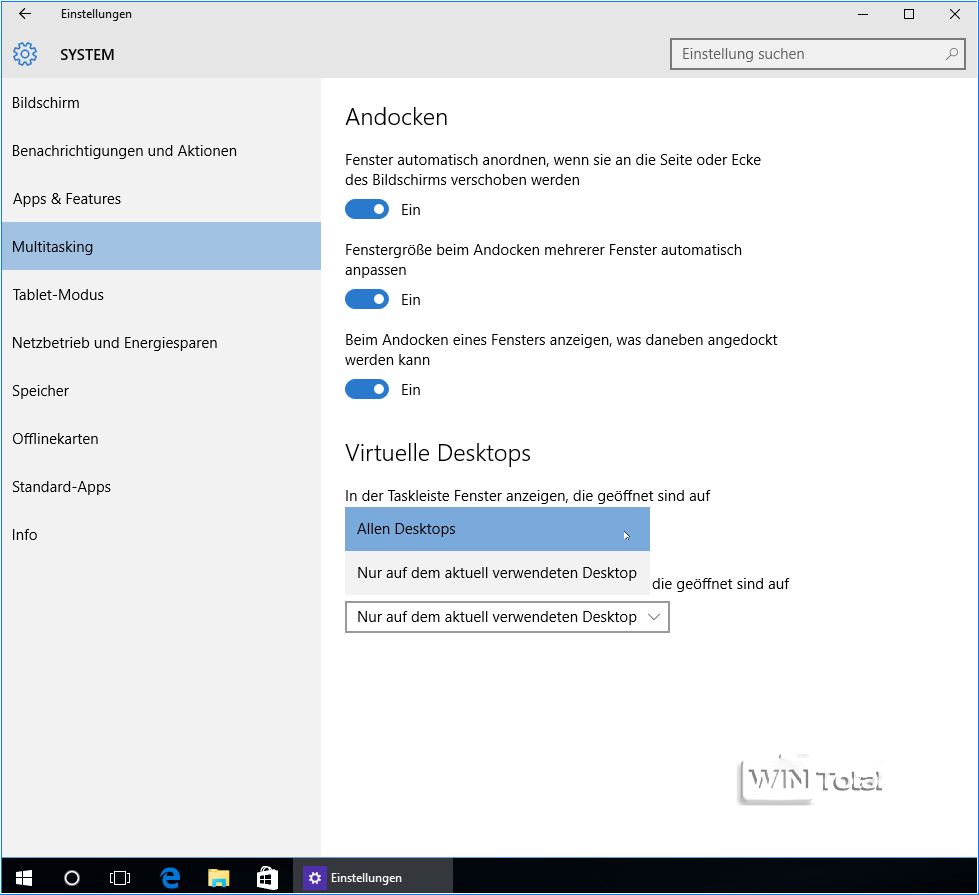The image size is (979, 895).
Task: Toggle automatic window resize when docking
Action: click(x=367, y=300)
